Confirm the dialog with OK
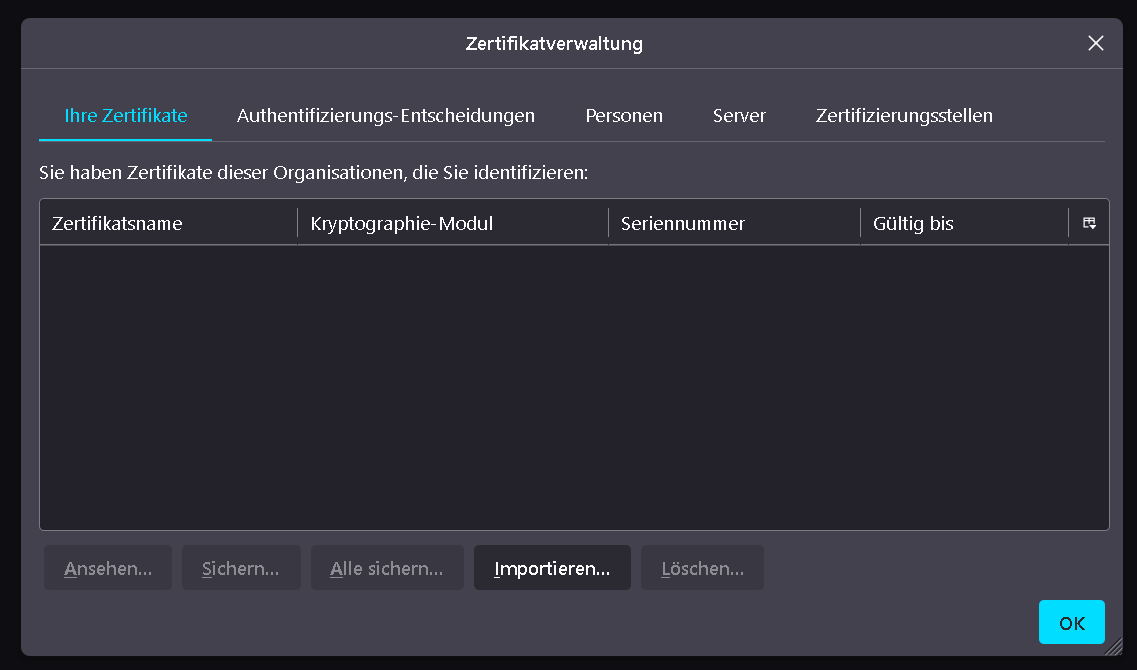1137x670 pixels. [1071, 622]
